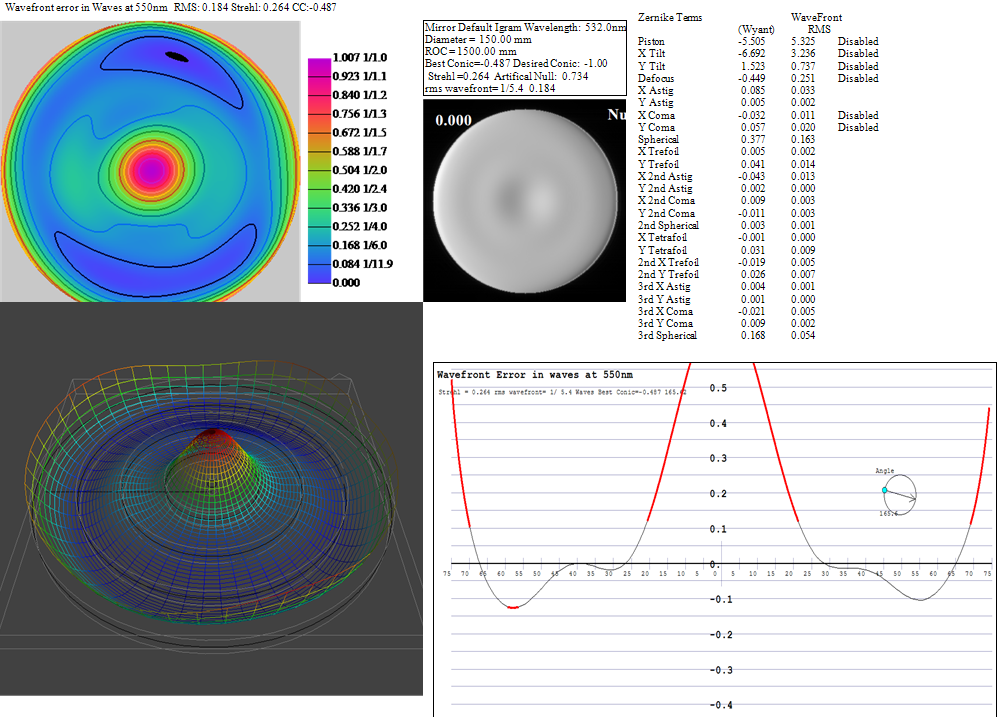Click the "Angle" label above the dial
Viewport: 999px width, 717px height.
tap(884, 470)
